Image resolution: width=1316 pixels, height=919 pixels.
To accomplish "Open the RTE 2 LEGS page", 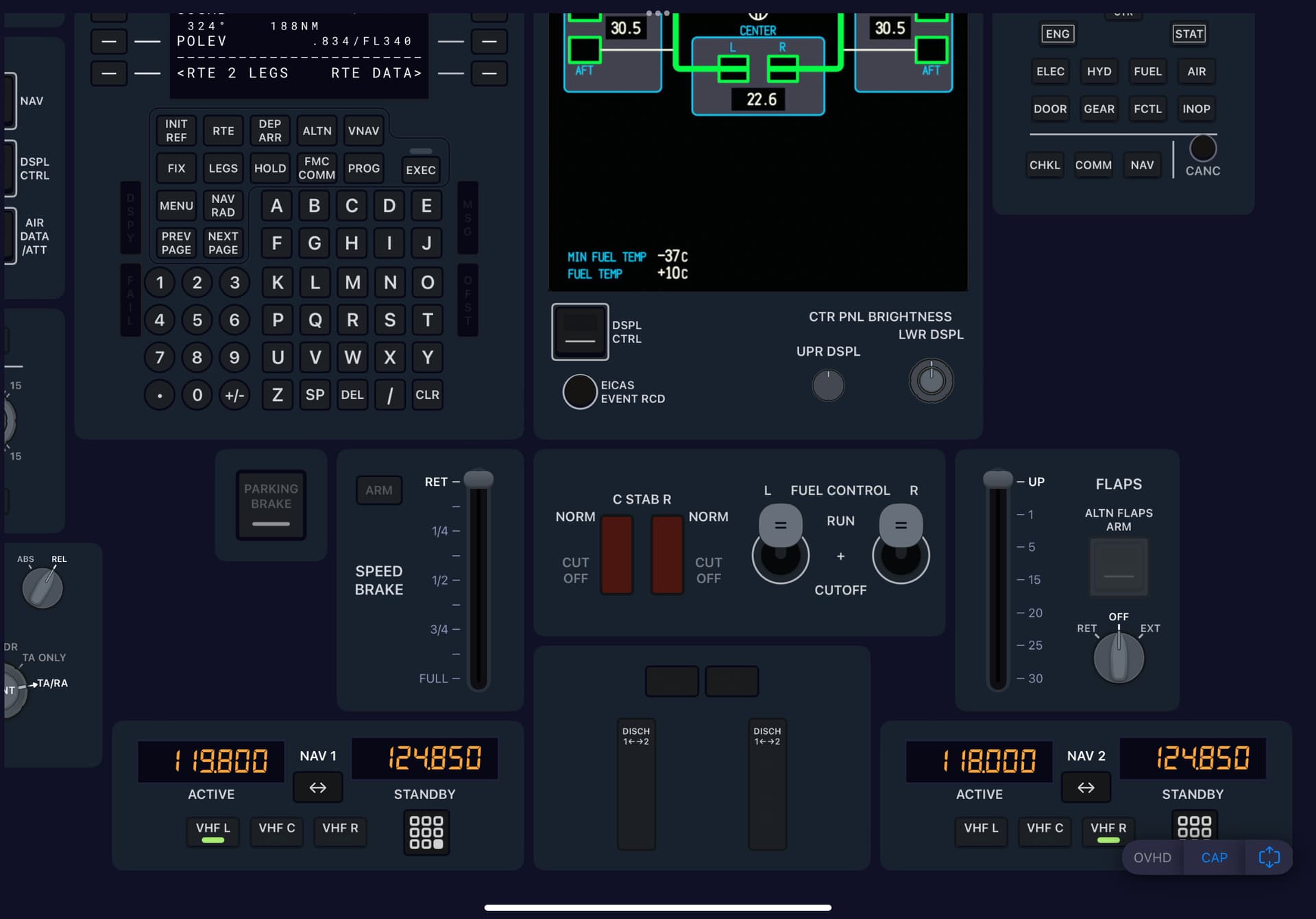I will click(x=108, y=73).
